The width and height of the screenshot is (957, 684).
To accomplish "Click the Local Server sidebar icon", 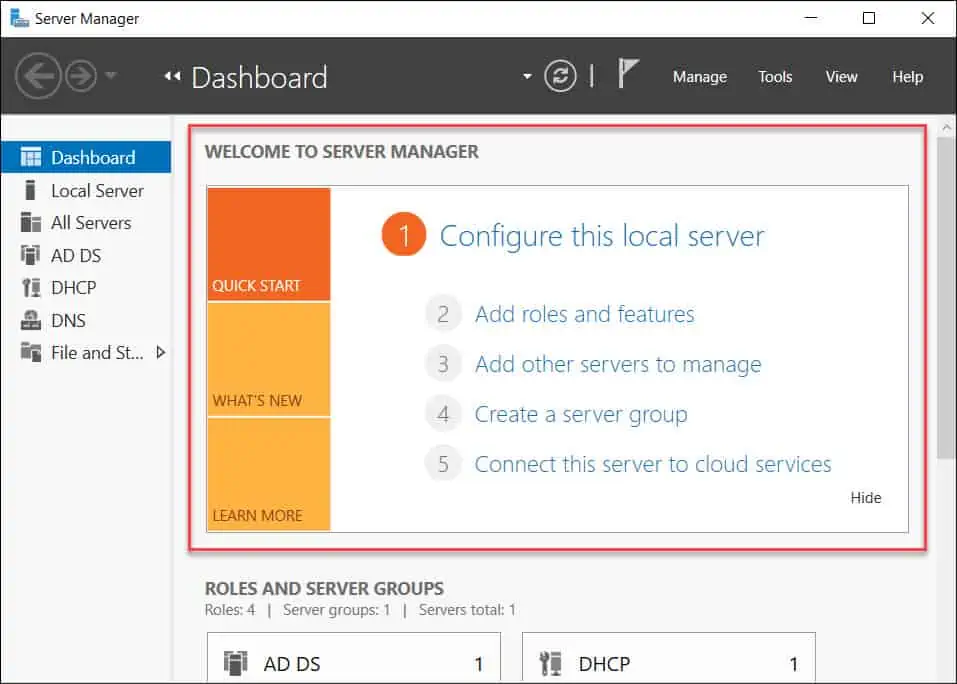I will [30, 190].
